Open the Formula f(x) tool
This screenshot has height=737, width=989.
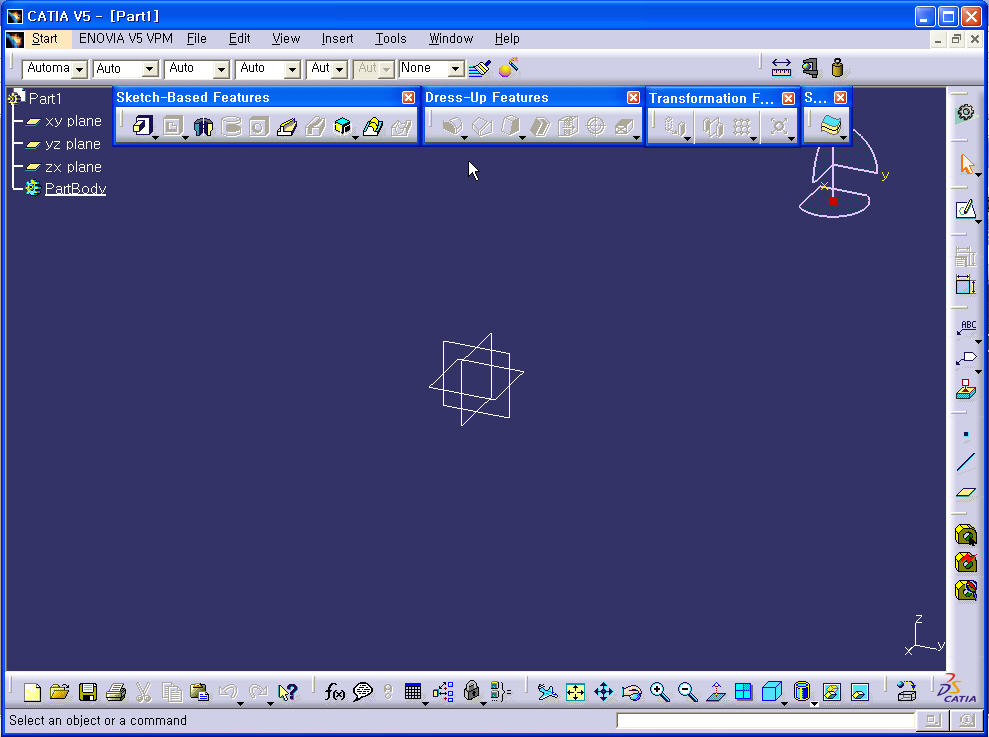tap(335, 692)
